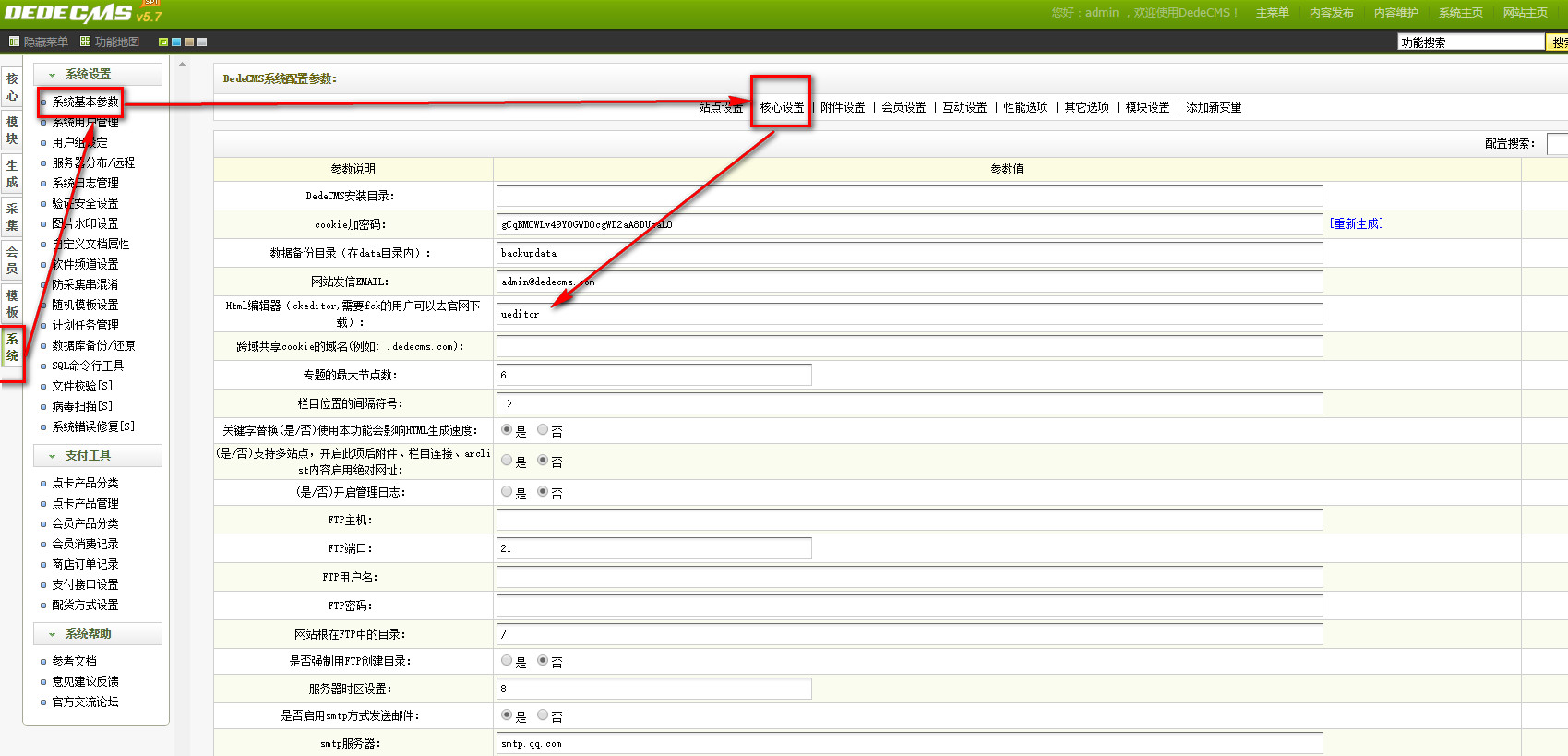
Task: Open 服务器分布/远程 in the sidebar
Action: [x=93, y=162]
